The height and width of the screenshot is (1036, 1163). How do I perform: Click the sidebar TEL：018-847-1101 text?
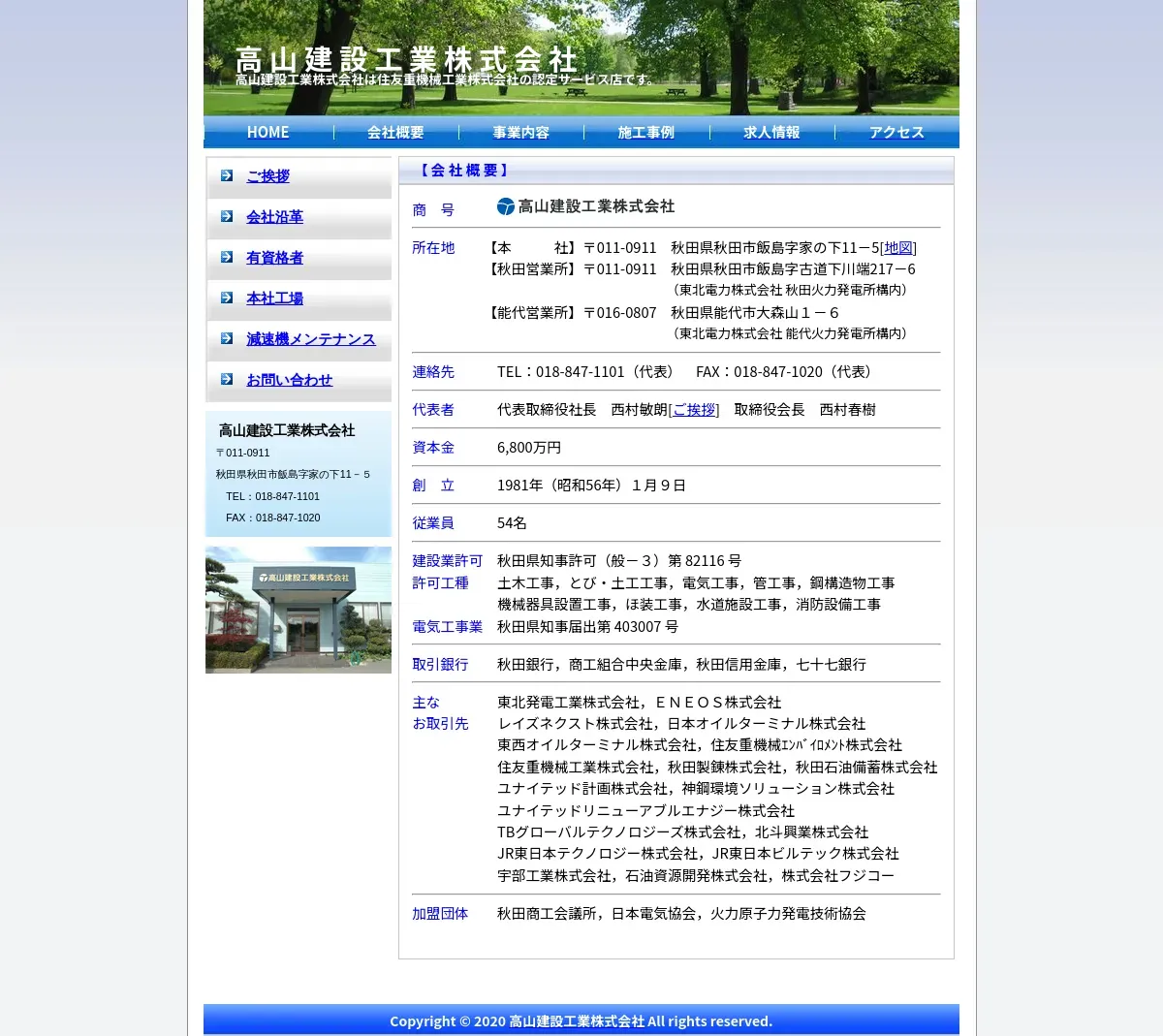[272, 496]
